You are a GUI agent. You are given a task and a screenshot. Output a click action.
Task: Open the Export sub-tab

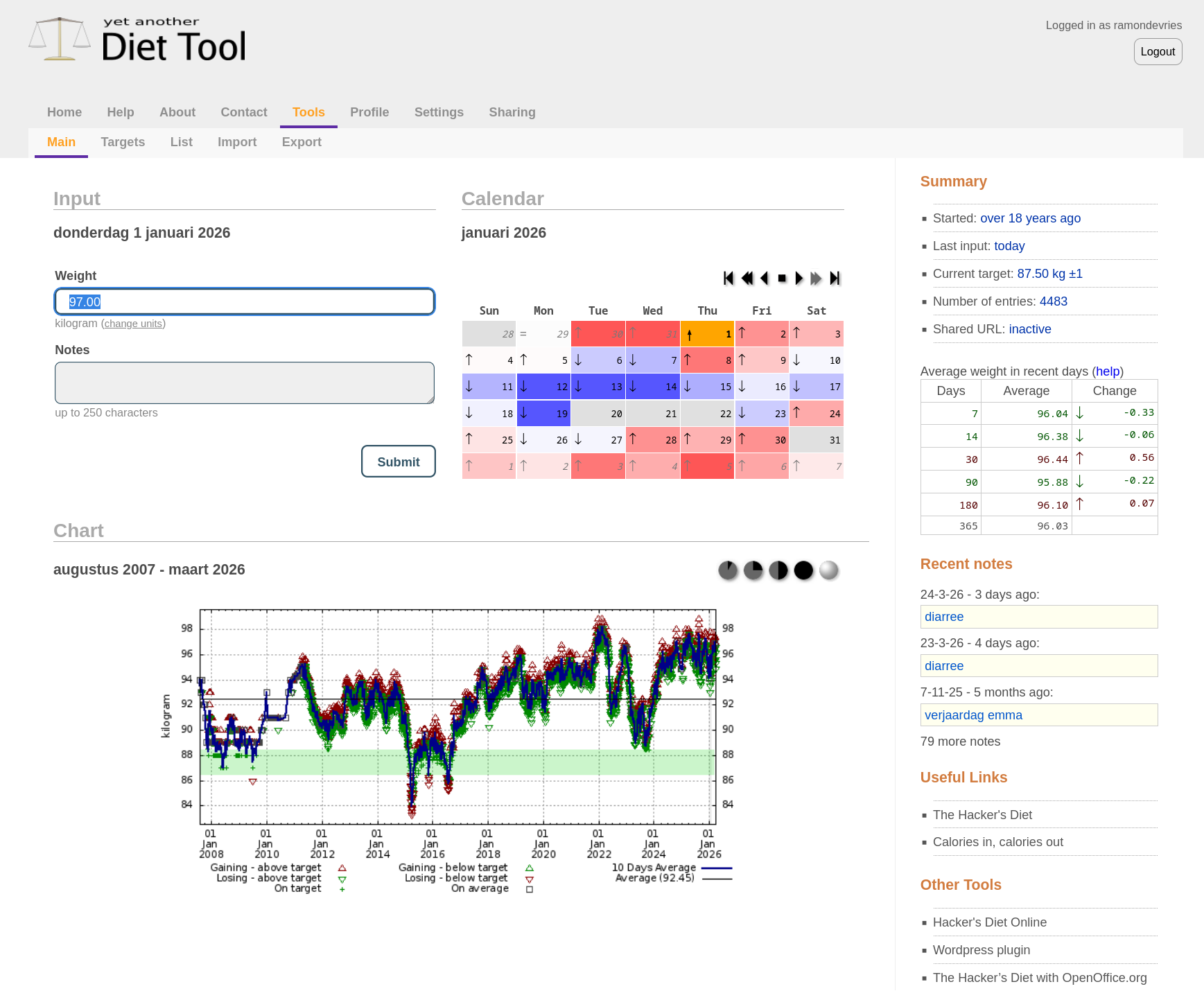(x=302, y=142)
